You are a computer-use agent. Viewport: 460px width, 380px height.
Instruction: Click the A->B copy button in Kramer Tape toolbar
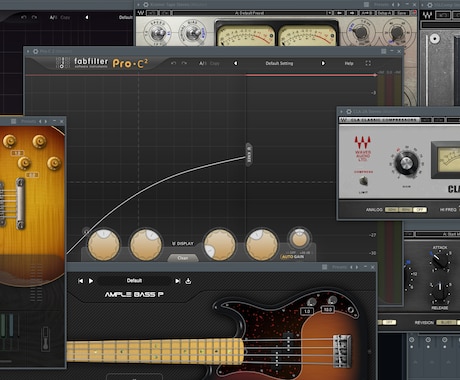coord(366,13)
